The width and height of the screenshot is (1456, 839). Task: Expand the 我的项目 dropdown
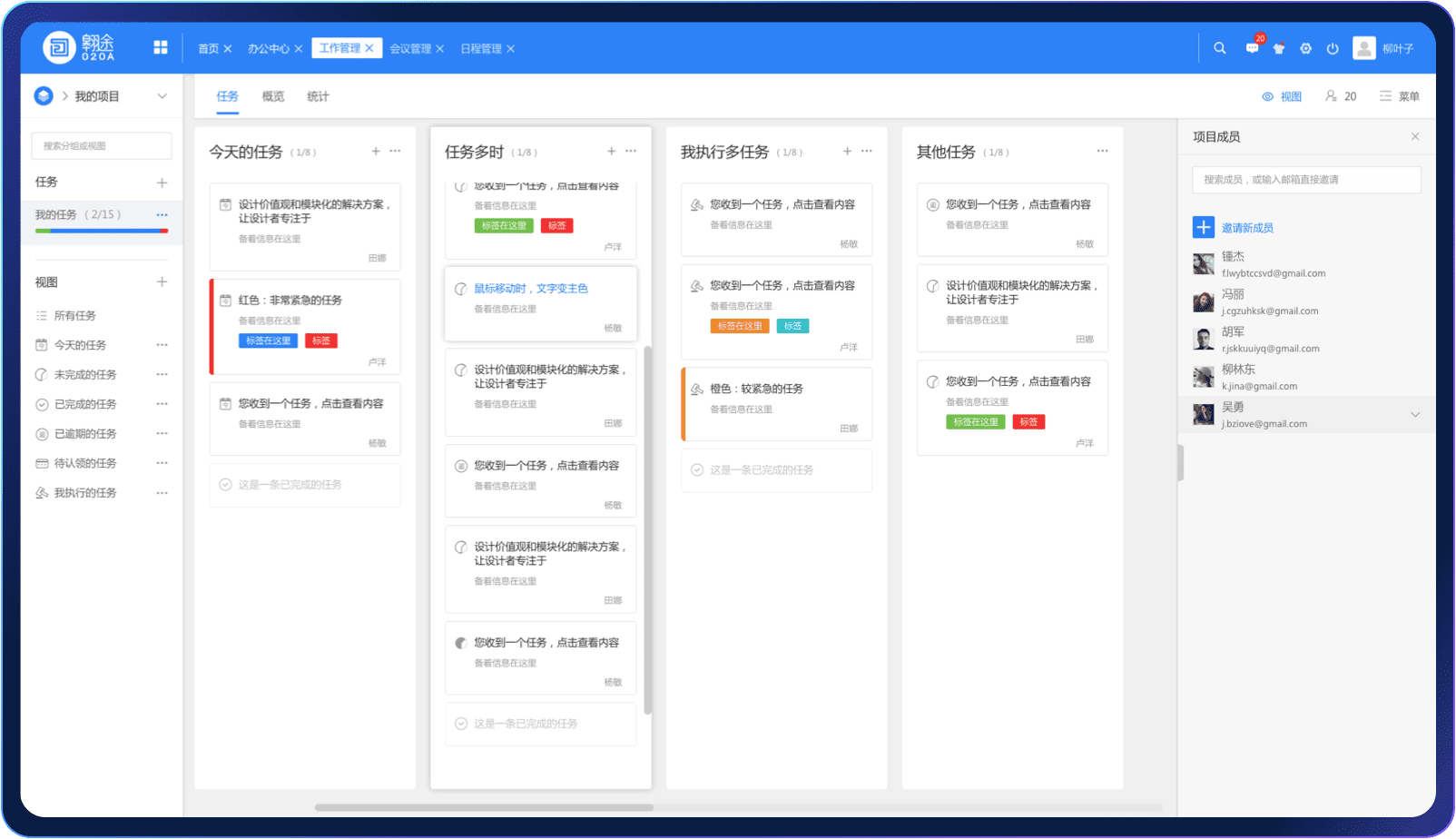pyautogui.click(x=162, y=96)
